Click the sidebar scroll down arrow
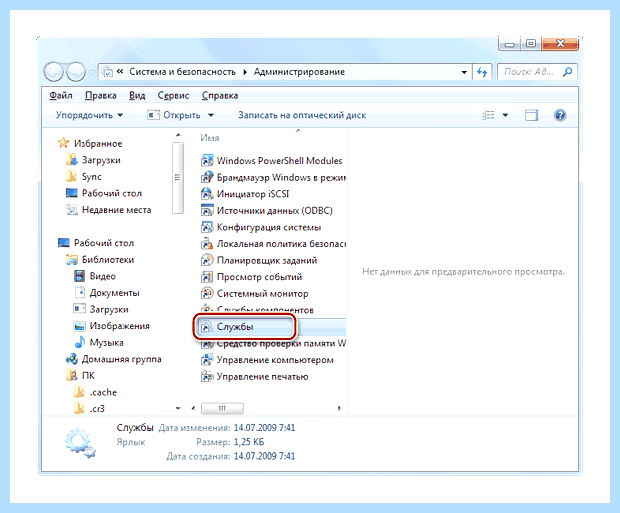The image size is (620, 513). point(178,408)
